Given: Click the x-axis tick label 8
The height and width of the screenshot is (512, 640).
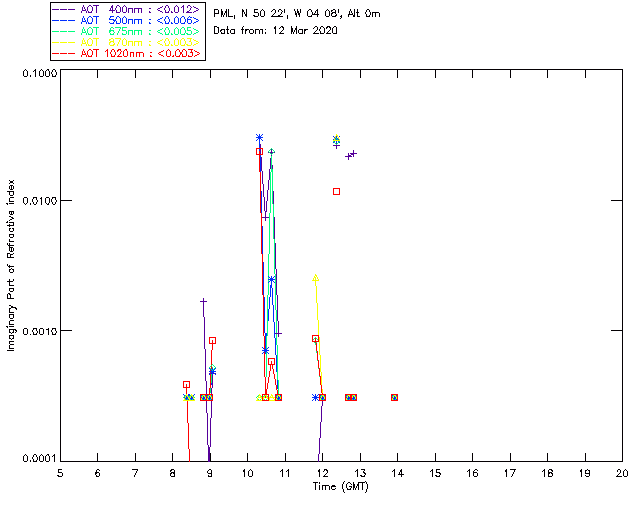Looking at the screenshot, I should (x=172, y=473).
